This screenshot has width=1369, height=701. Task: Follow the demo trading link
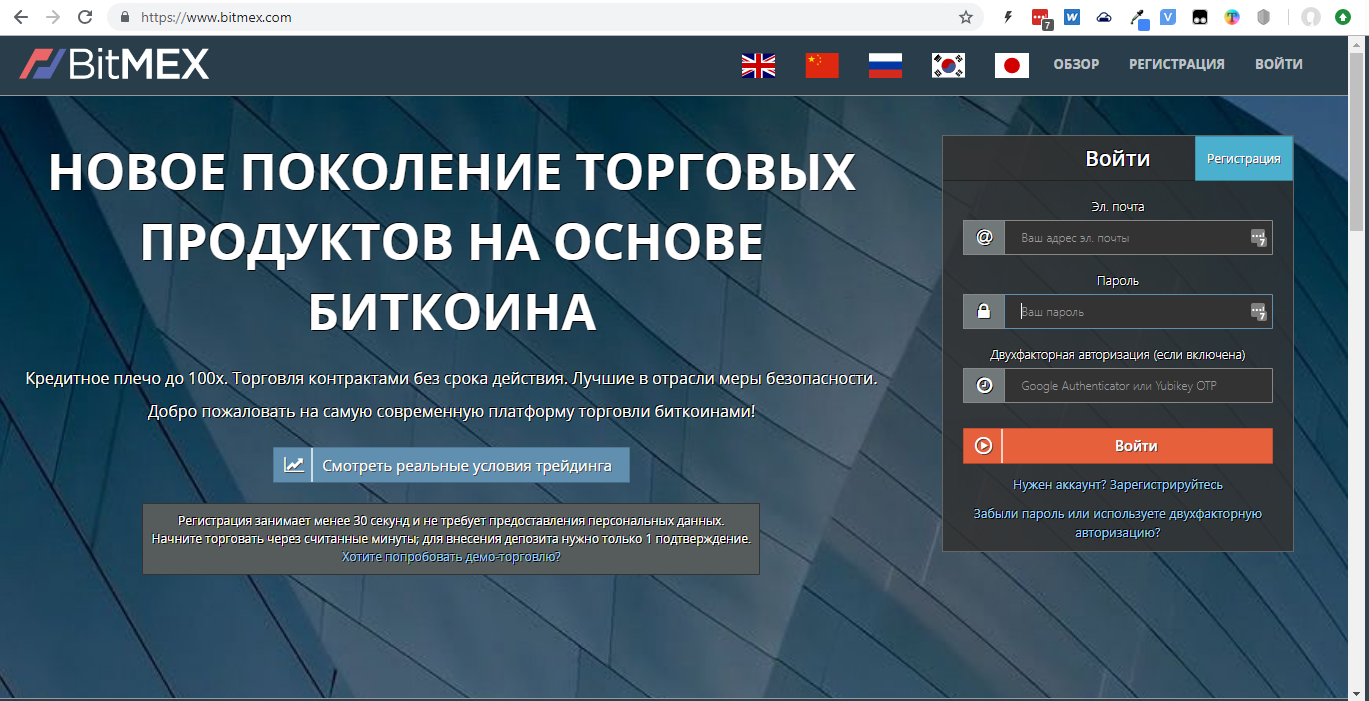450,557
